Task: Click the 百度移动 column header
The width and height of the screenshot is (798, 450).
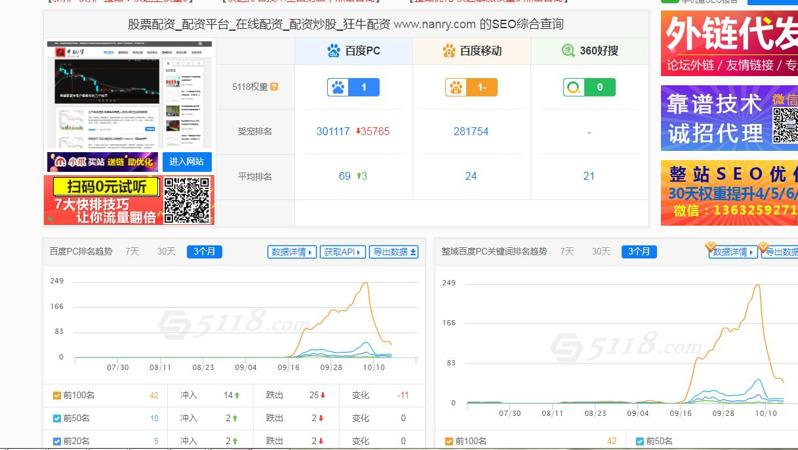Action: click(472, 51)
